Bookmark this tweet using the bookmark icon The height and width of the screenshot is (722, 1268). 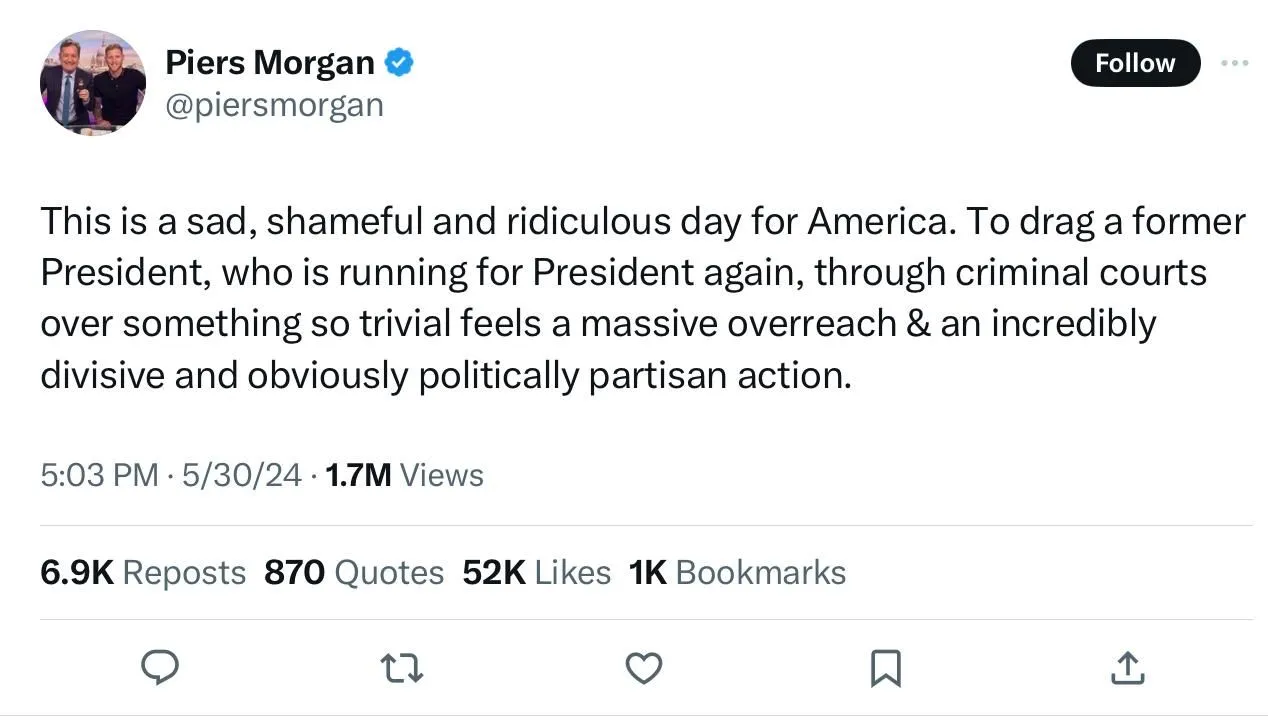coord(885,668)
